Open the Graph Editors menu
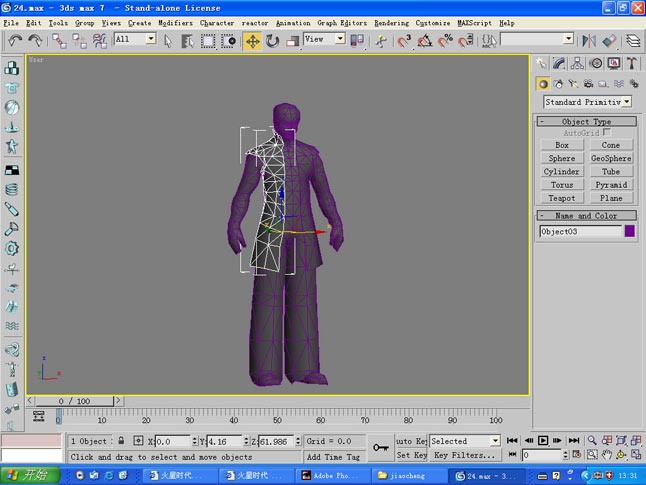Viewport: 646px width, 485px height. coord(342,23)
